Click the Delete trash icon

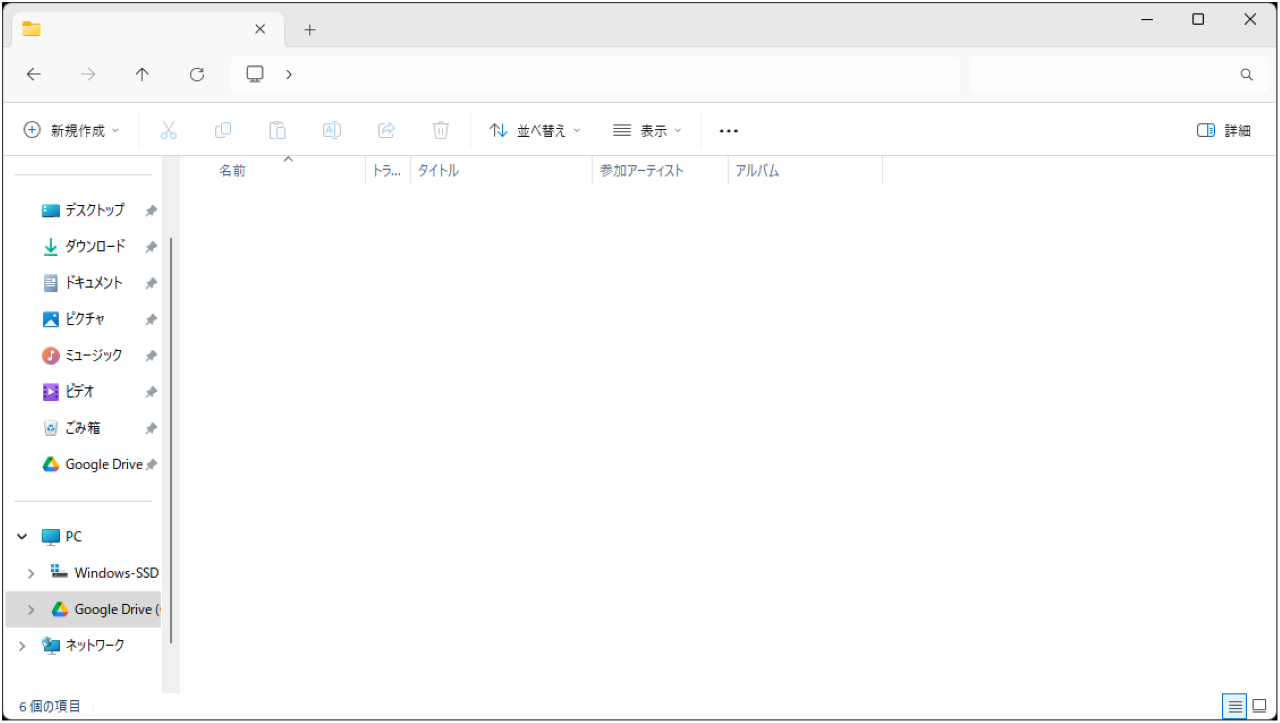coord(441,130)
